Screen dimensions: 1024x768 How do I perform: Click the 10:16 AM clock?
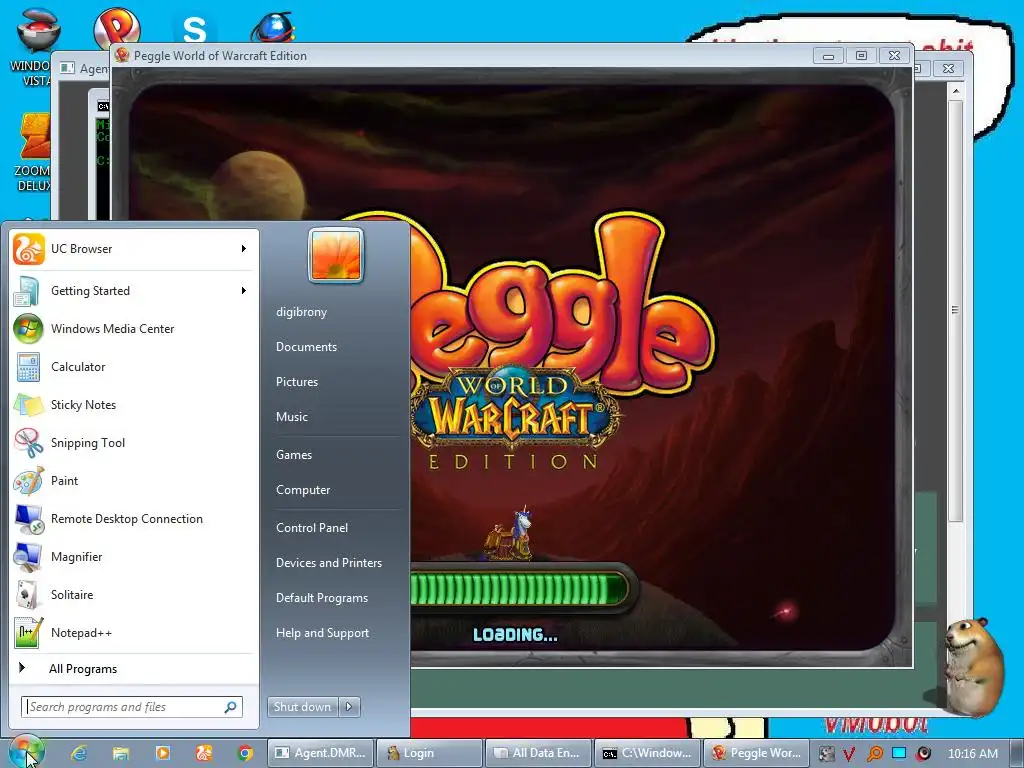point(972,754)
